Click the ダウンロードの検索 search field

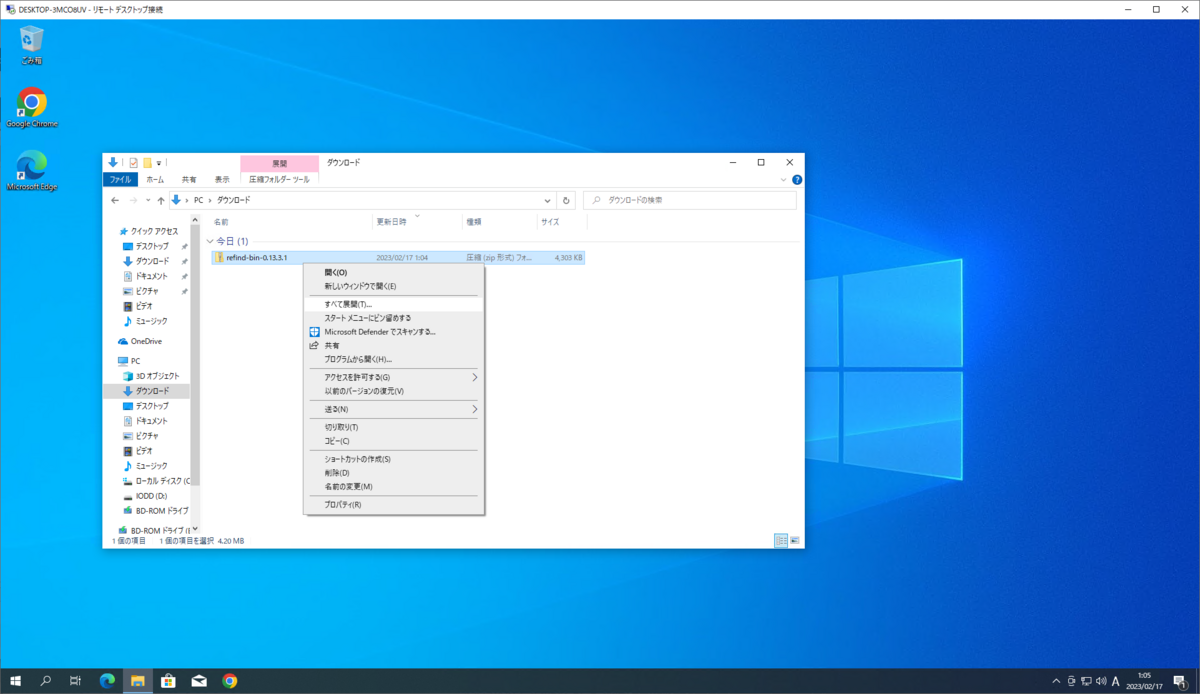pyautogui.click(x=690, y=200)
